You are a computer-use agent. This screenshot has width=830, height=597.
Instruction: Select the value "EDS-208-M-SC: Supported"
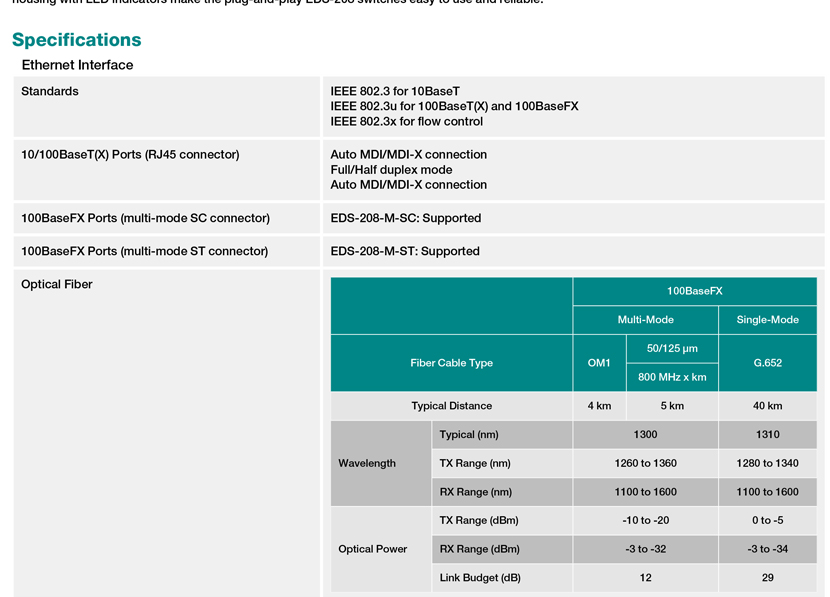(x=406, y=218)
